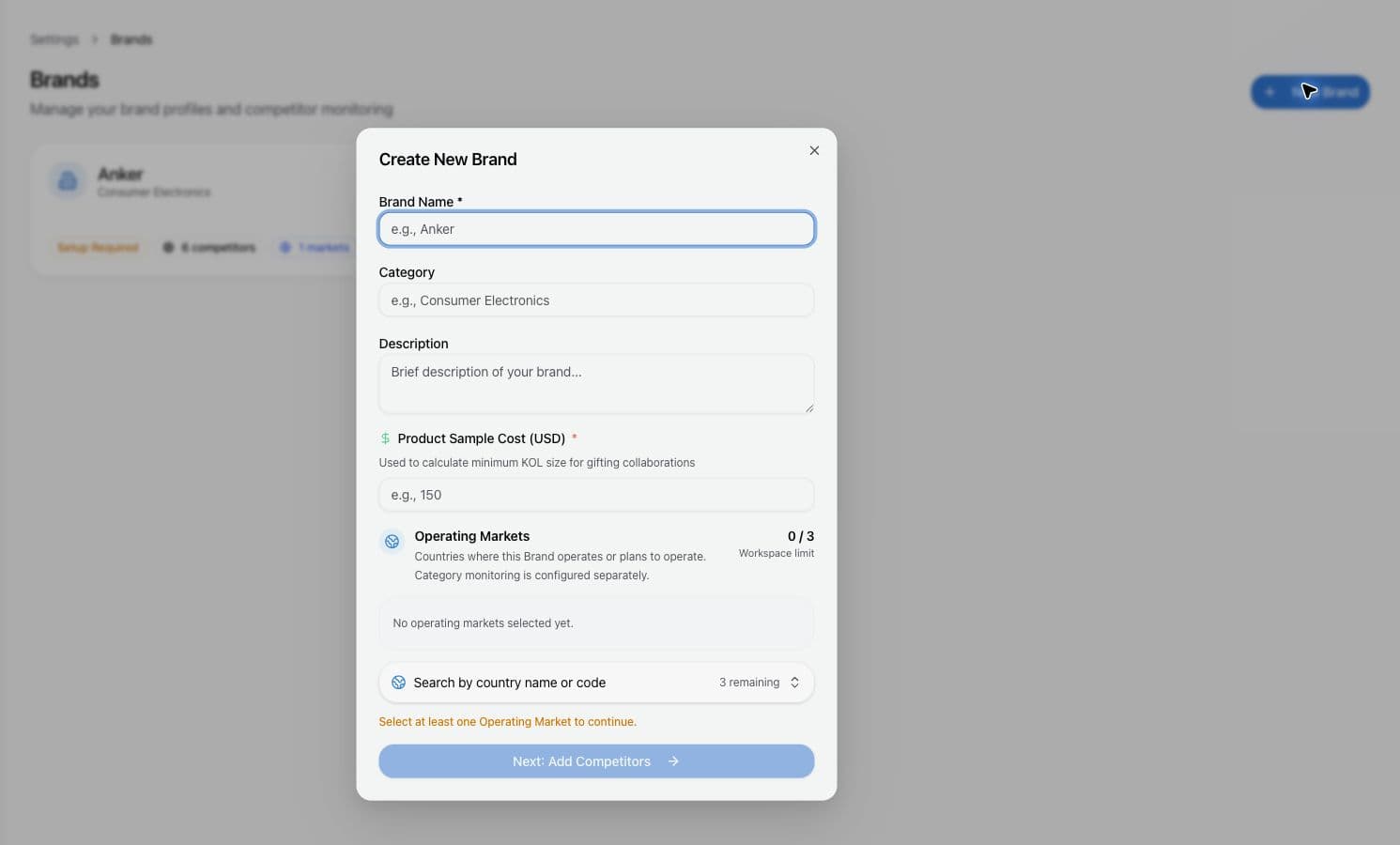Click the KOL size helper text
The height and width of the screenshot is (845, 1400).
pos(537,463)
